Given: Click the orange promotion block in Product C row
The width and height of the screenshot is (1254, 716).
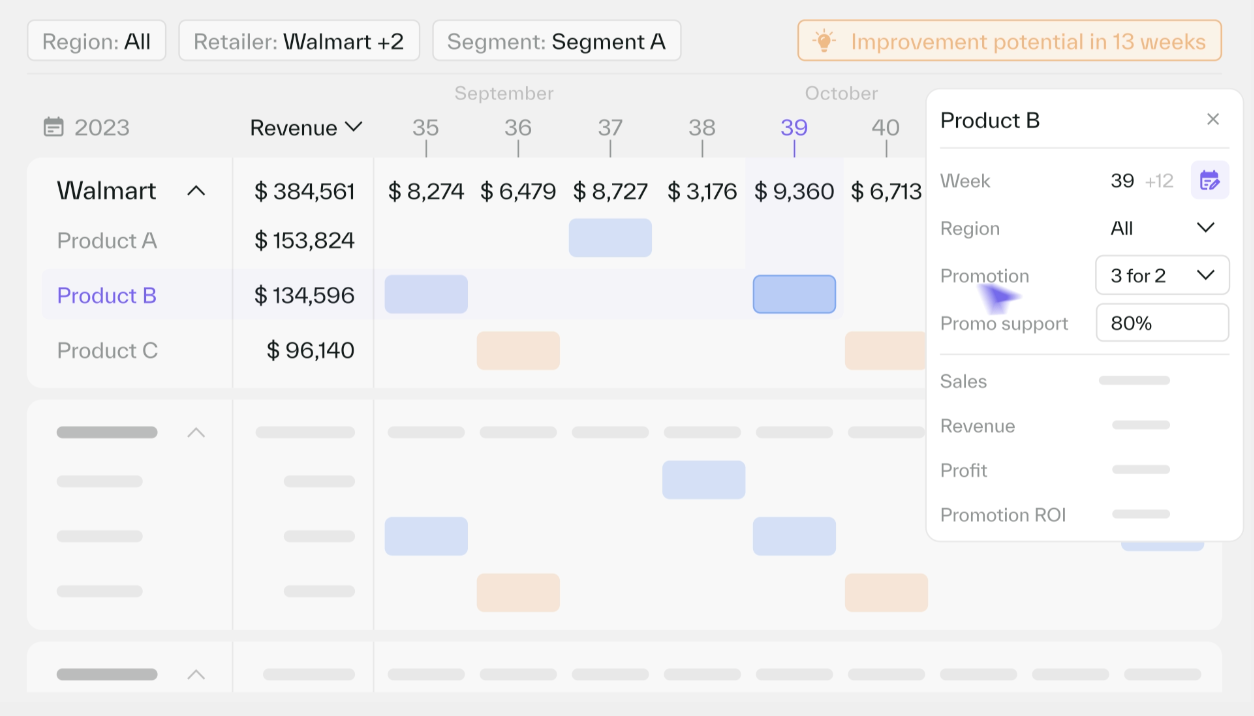Looking at the screenshot, I should point(519,351).
